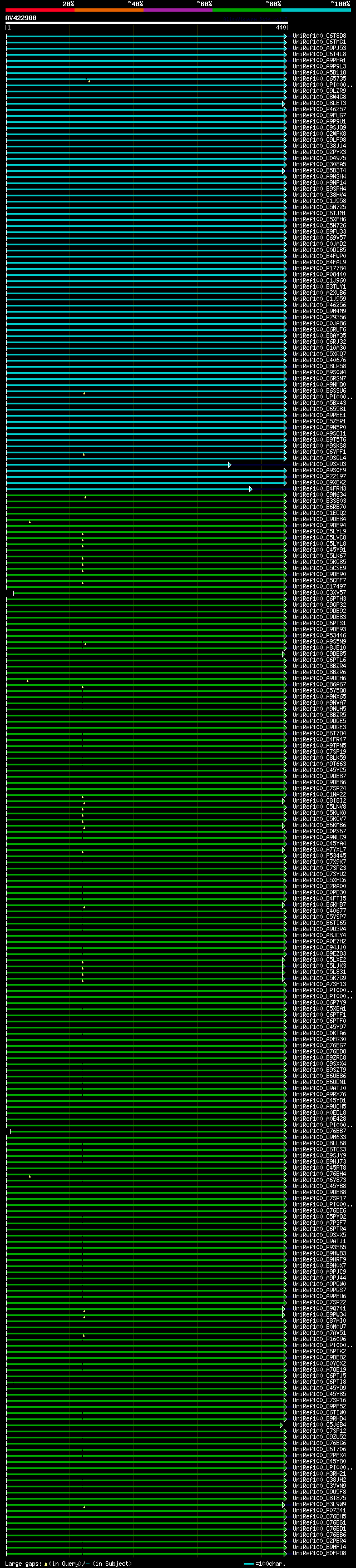Select hit label UniRef100_A9PJ53
Viewport: 356px width, 1568px height.
coord(319,48)
